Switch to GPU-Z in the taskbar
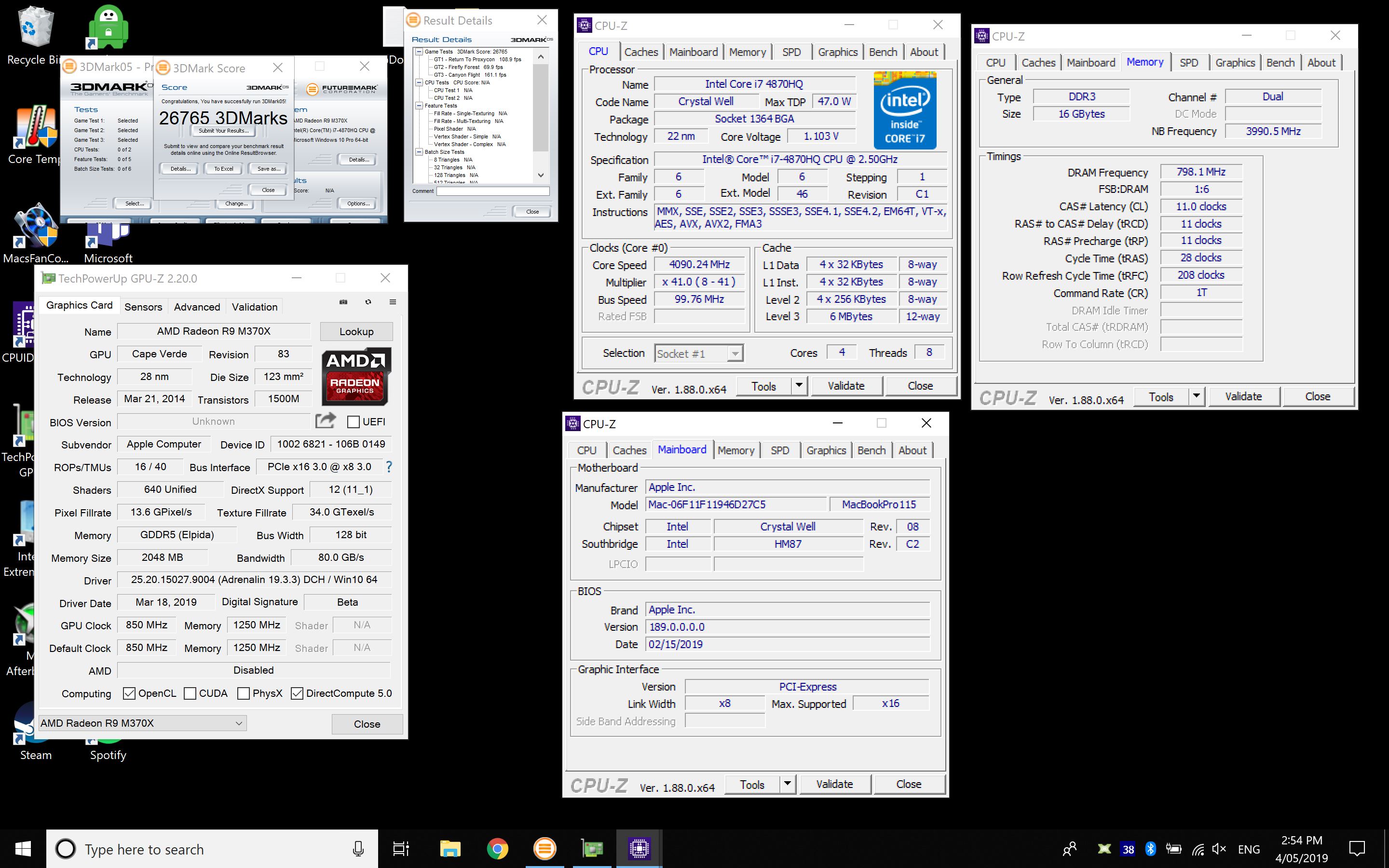This screenshot has width=1389, height=868. point(592,849)
